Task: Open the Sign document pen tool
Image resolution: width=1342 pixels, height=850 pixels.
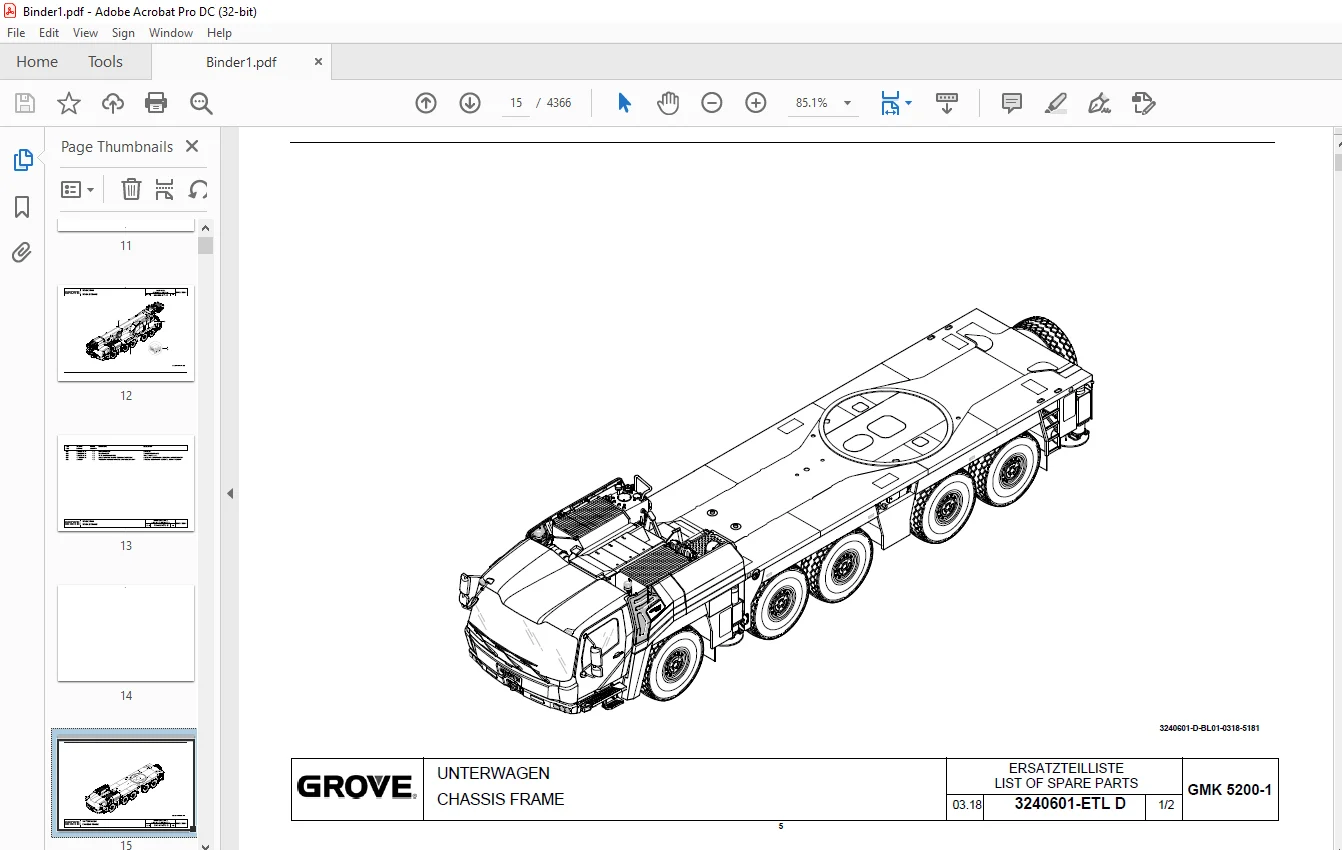Action: click(x=1099, y=103)
